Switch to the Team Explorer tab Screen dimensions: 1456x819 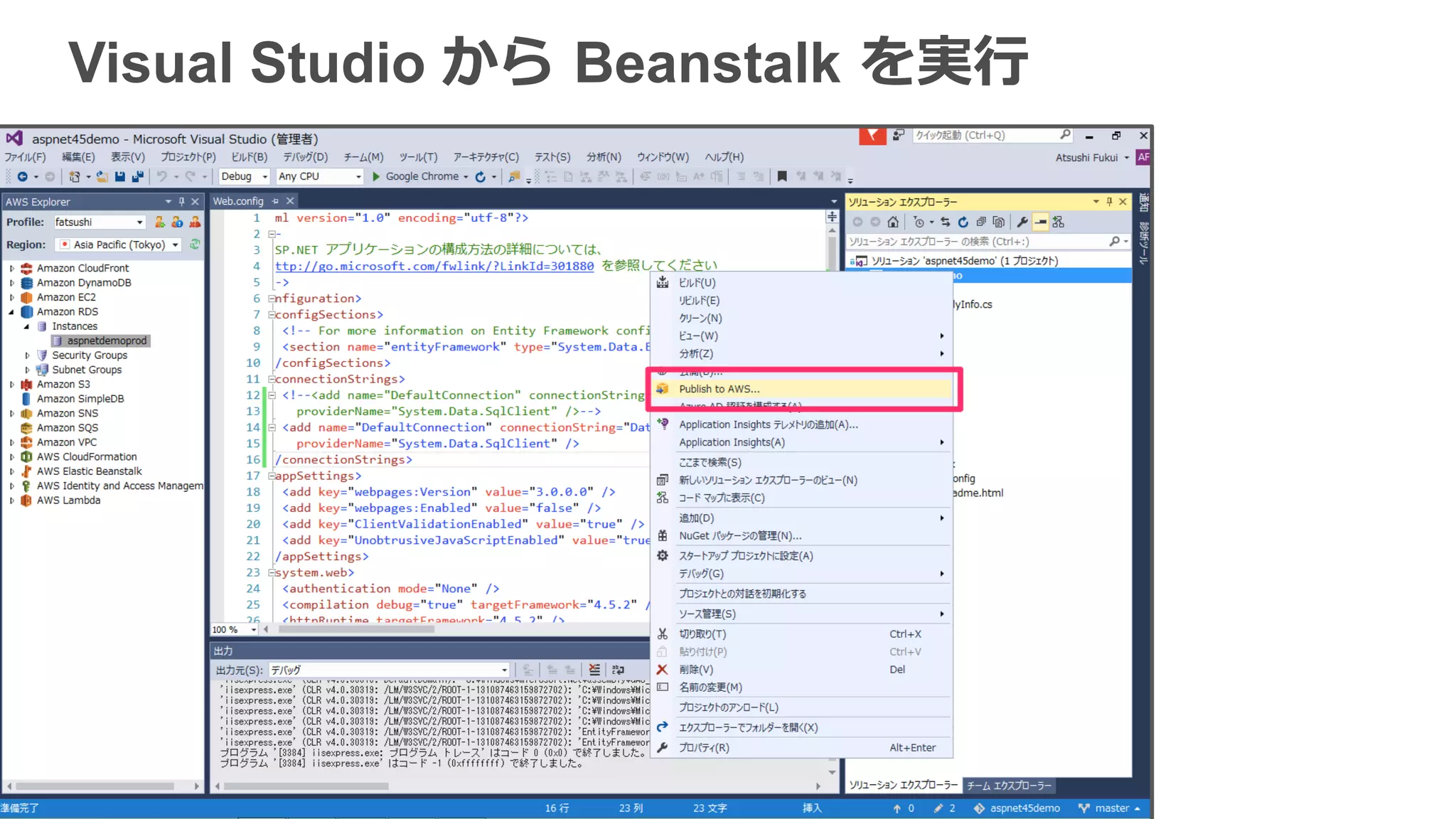click(x=1008, y=786)
